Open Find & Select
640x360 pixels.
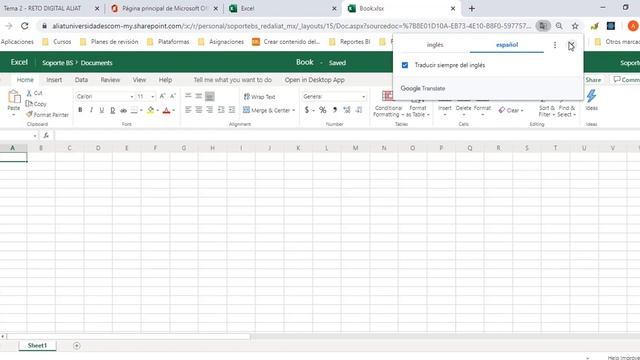(x=567, y=108)
